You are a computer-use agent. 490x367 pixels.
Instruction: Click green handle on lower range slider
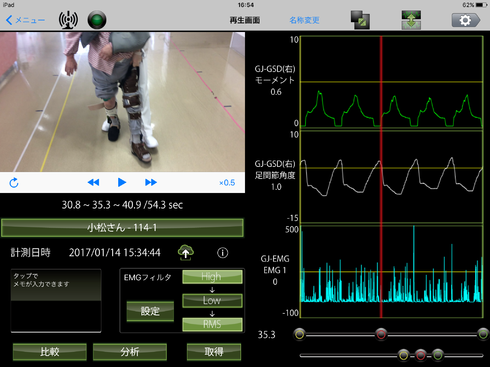(438, 355)
